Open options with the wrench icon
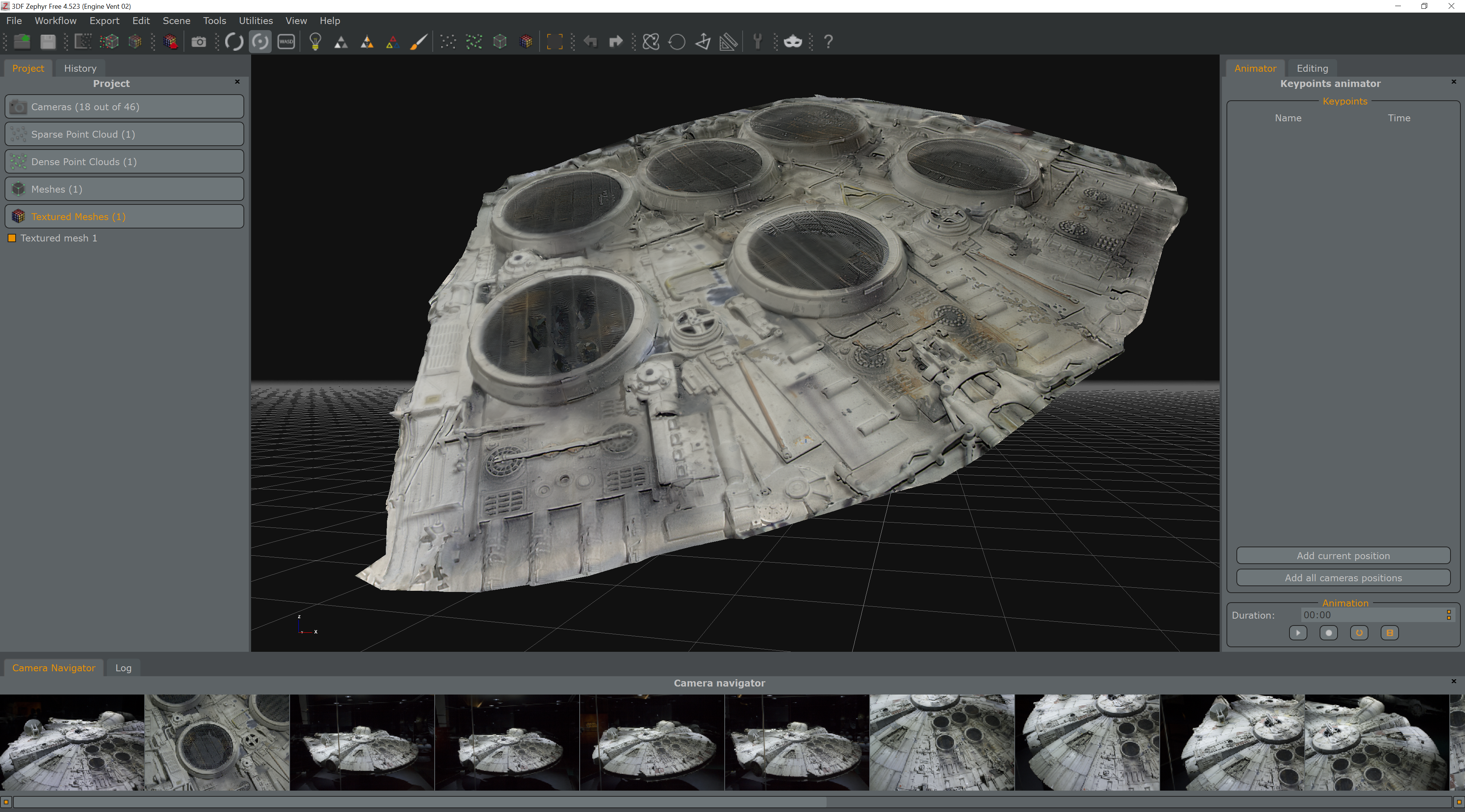Screen dimensions: 1465x812 [757, 42]
